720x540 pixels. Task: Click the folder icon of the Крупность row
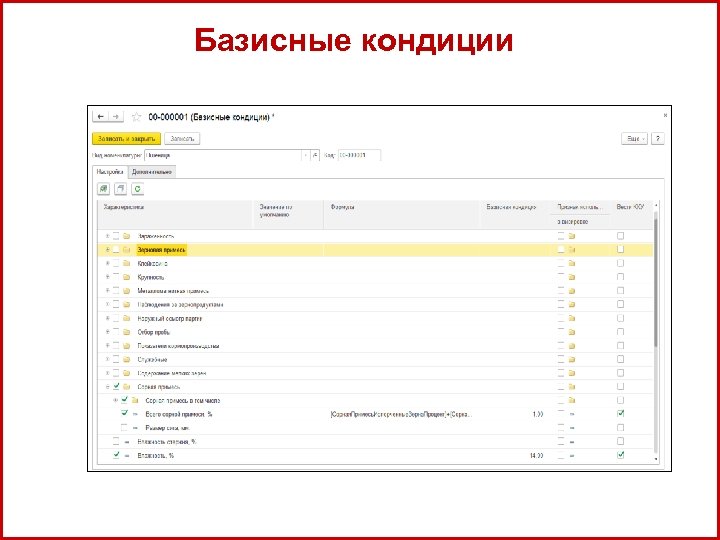pyautogui.click(x=127, y=277)
